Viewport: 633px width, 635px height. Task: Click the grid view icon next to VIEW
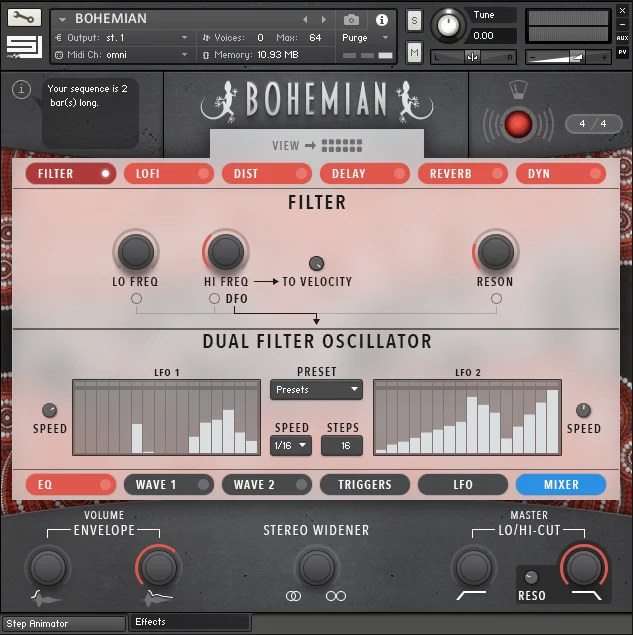point(342,145)
